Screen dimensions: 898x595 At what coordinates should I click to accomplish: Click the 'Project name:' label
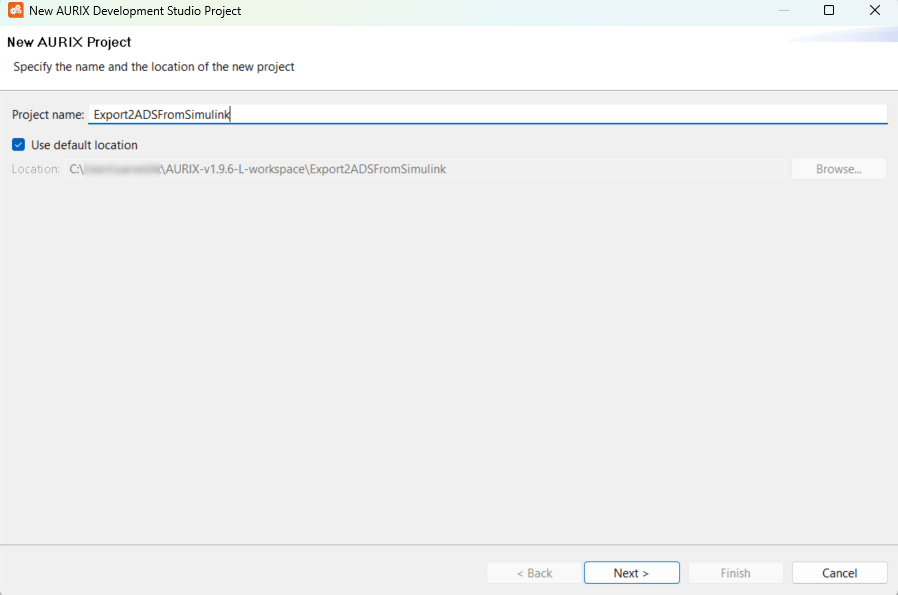point(47,115)
